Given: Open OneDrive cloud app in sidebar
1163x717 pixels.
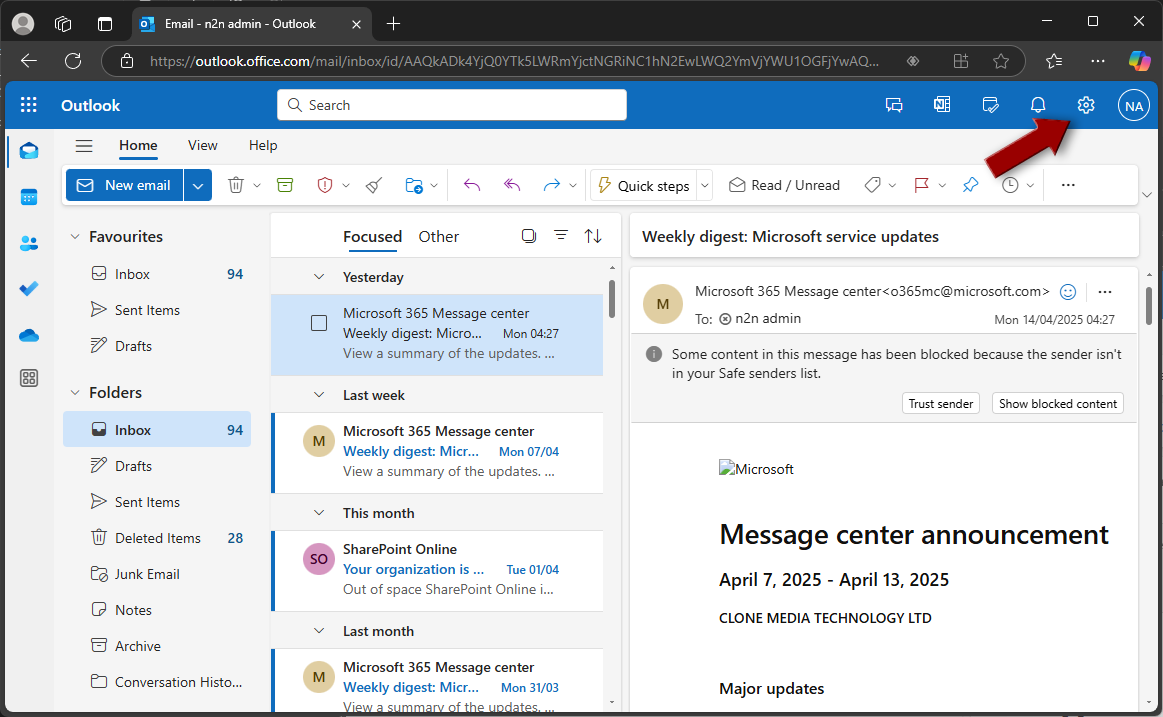Looking at the screenshot, I should 29,335.
